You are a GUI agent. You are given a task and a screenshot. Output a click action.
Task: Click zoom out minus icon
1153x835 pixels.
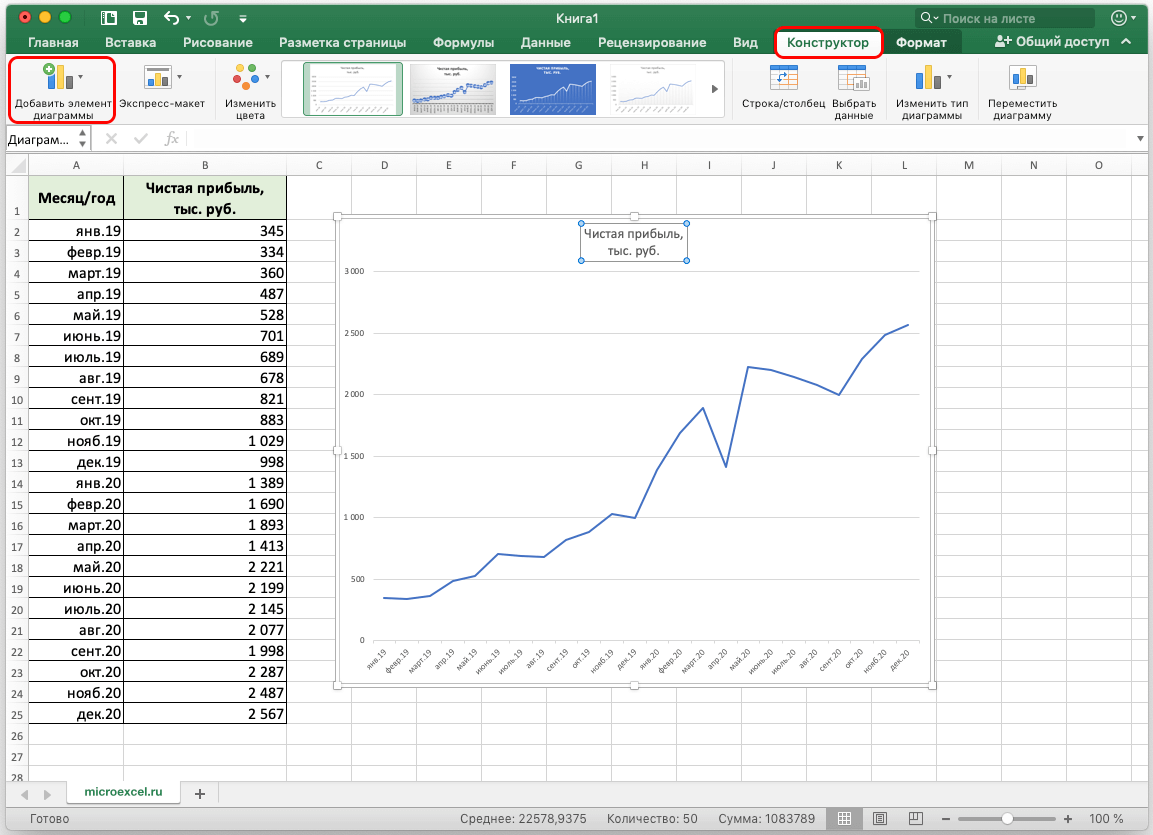coord(946,819)
